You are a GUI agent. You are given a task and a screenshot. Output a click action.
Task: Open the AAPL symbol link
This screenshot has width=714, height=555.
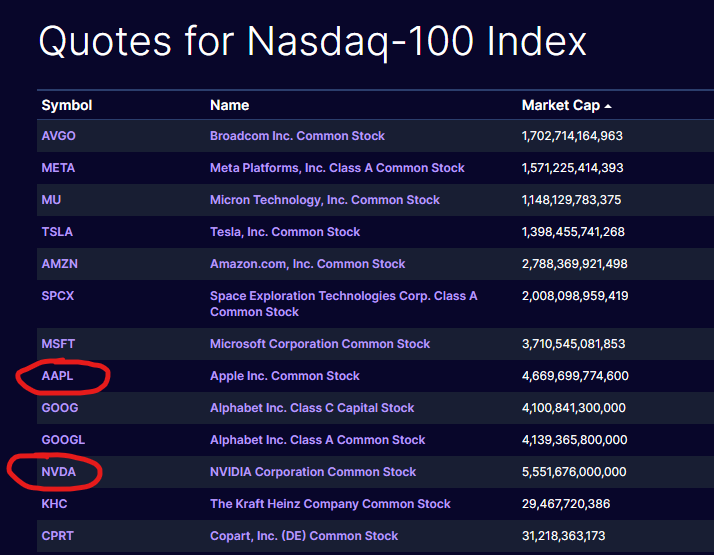[x=57, y=376]
